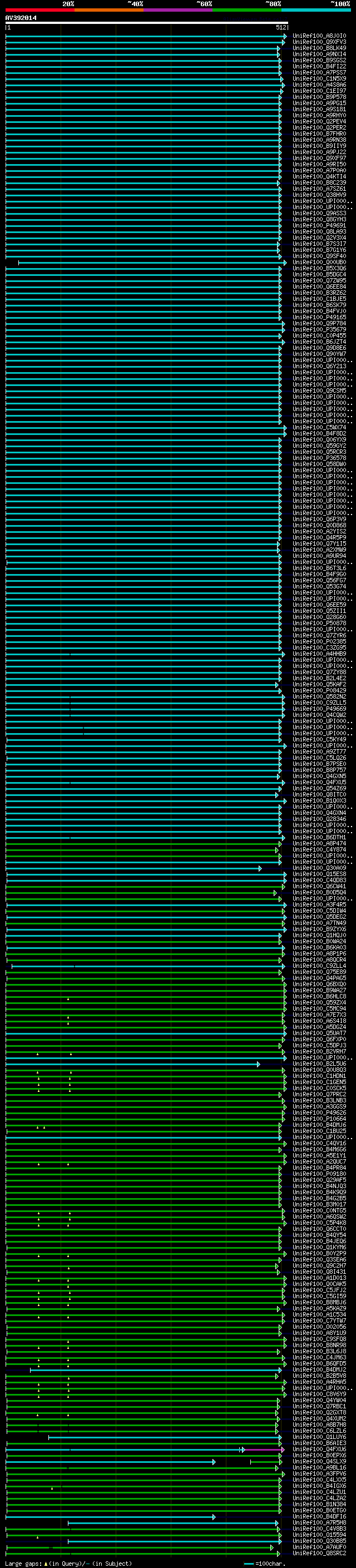Select label UniRef100_Q5DEG2

[x=319, y=917]
